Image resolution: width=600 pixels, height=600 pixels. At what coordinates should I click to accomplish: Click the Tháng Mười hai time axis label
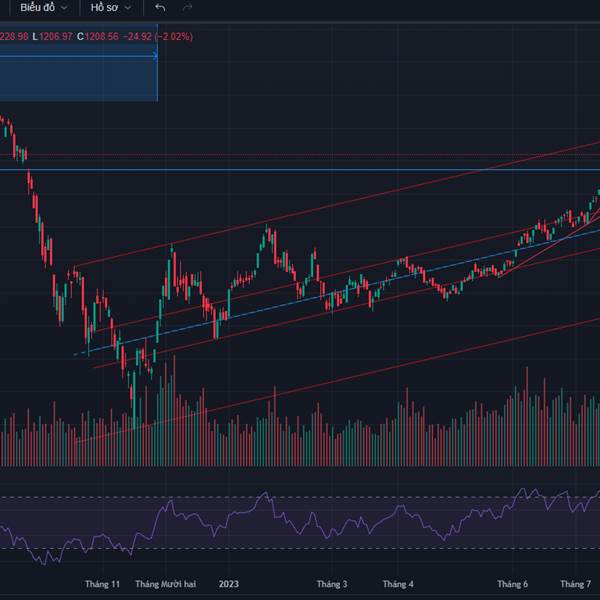pyautogui.click(x=166, y=584)
